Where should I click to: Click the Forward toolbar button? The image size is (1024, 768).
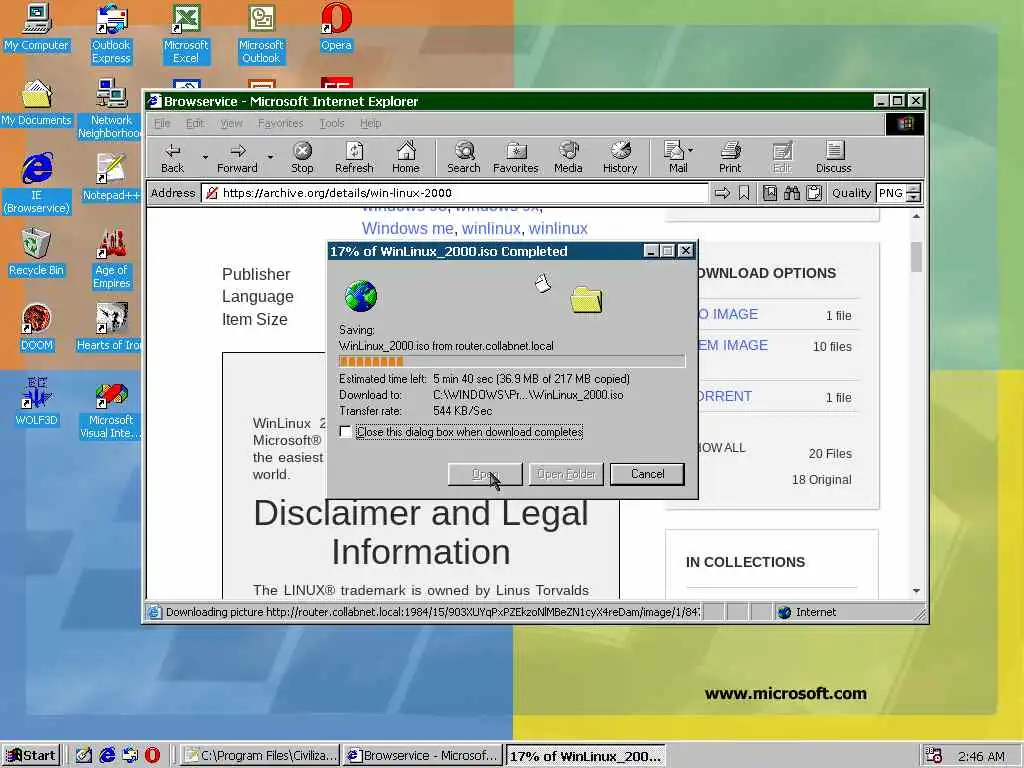pos(237,157)
